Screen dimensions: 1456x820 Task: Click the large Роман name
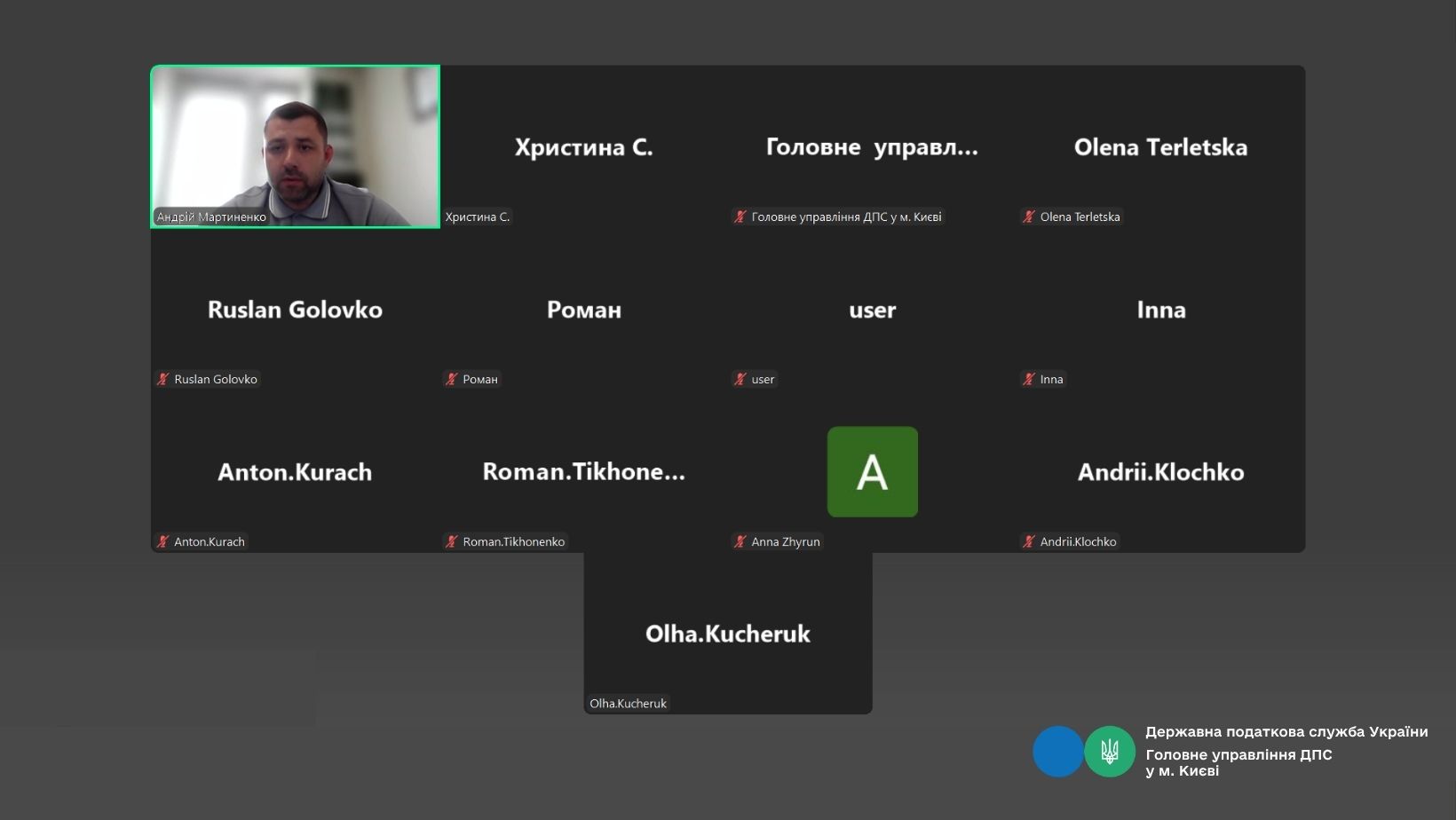[x=584, y=310]
